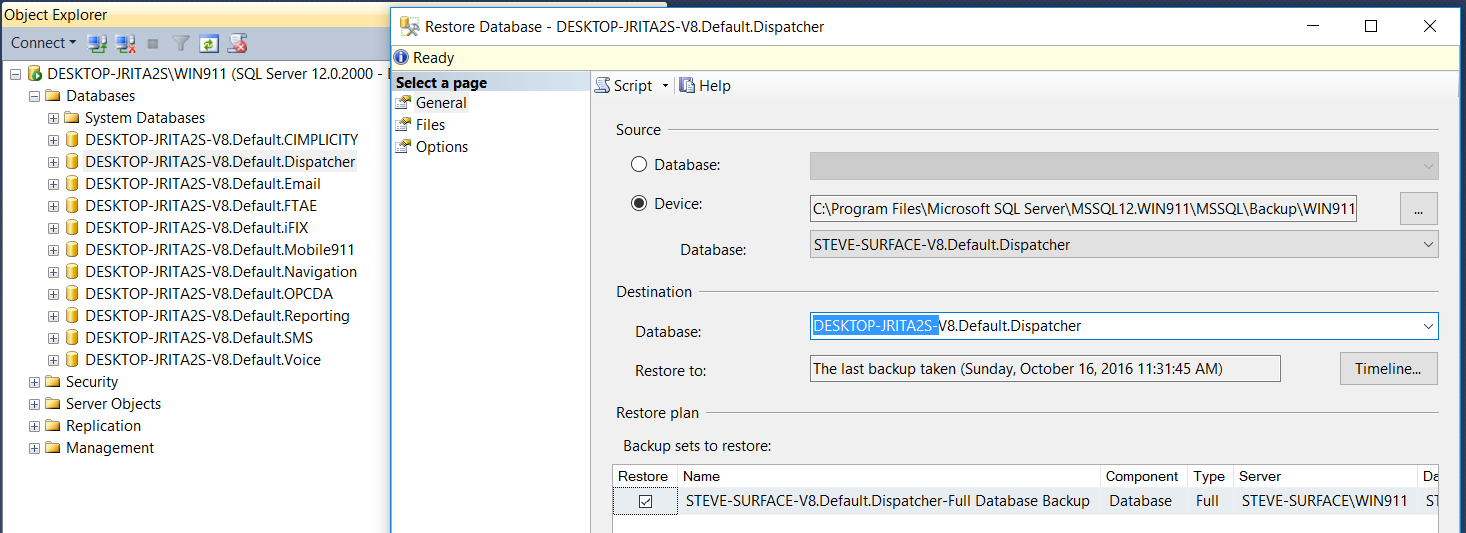Viewport: 1466px width, 533px height.
Task: Click the Server column header
Action: click(x=1325, y=476)
